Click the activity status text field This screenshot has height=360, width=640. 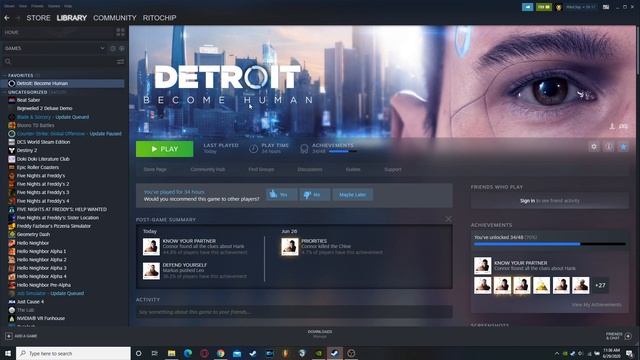pos(294,312)
